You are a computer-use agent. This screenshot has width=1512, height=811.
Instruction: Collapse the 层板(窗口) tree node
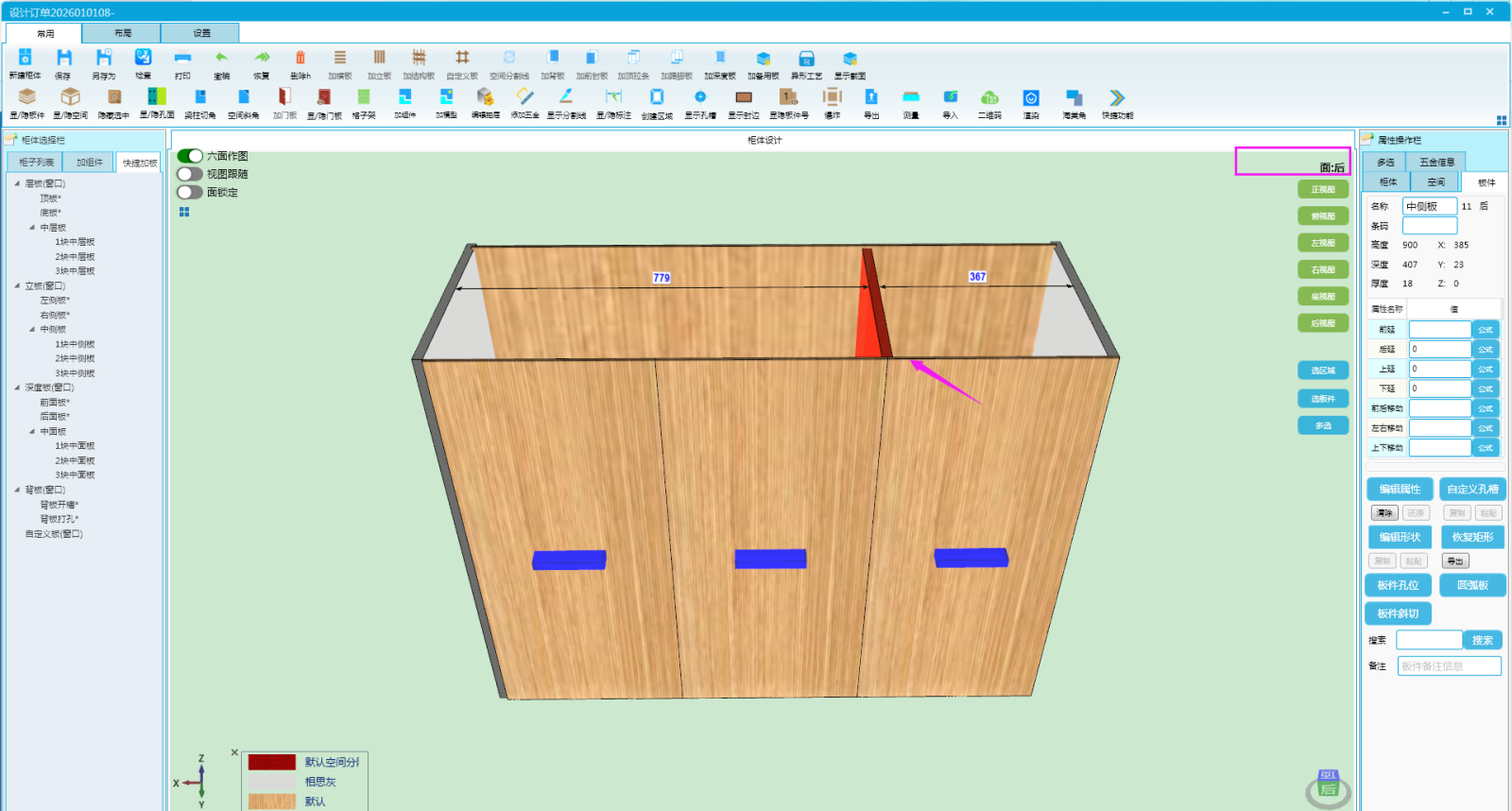17,183
